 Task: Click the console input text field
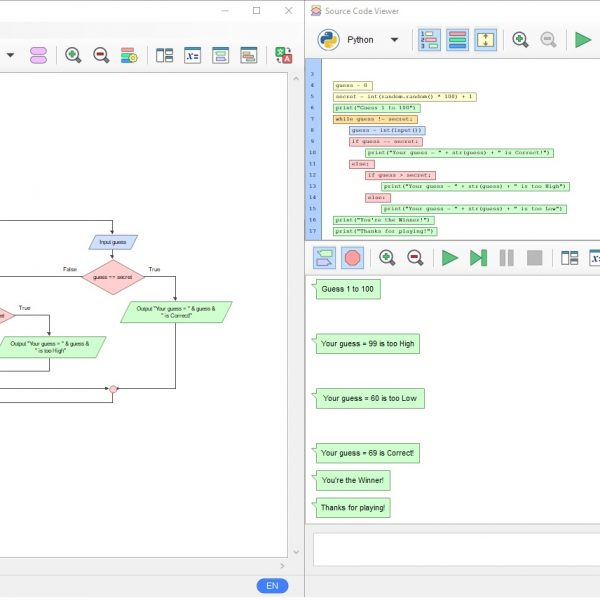click(456, 548)
